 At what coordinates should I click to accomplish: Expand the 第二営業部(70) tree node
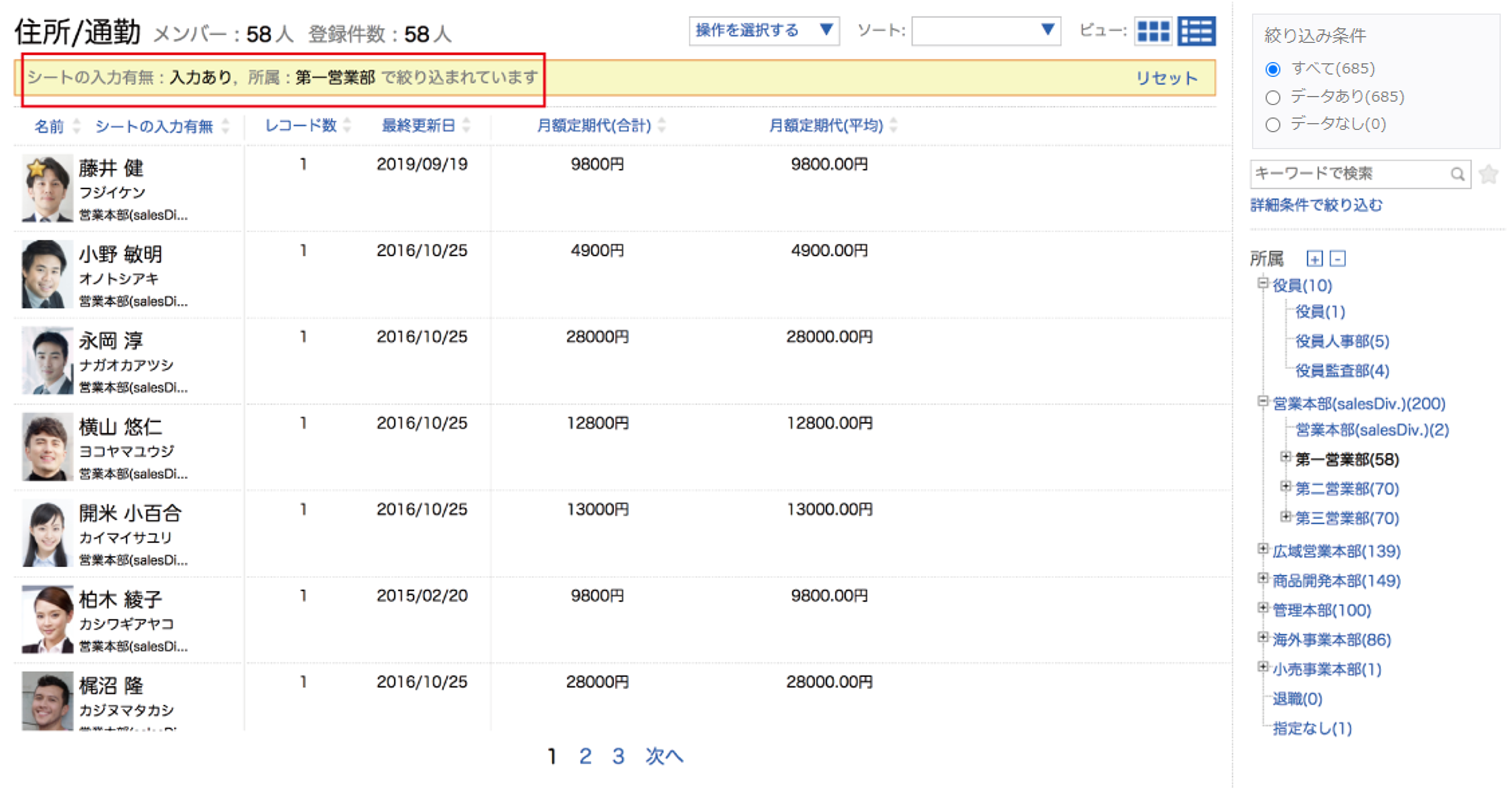1285,486
